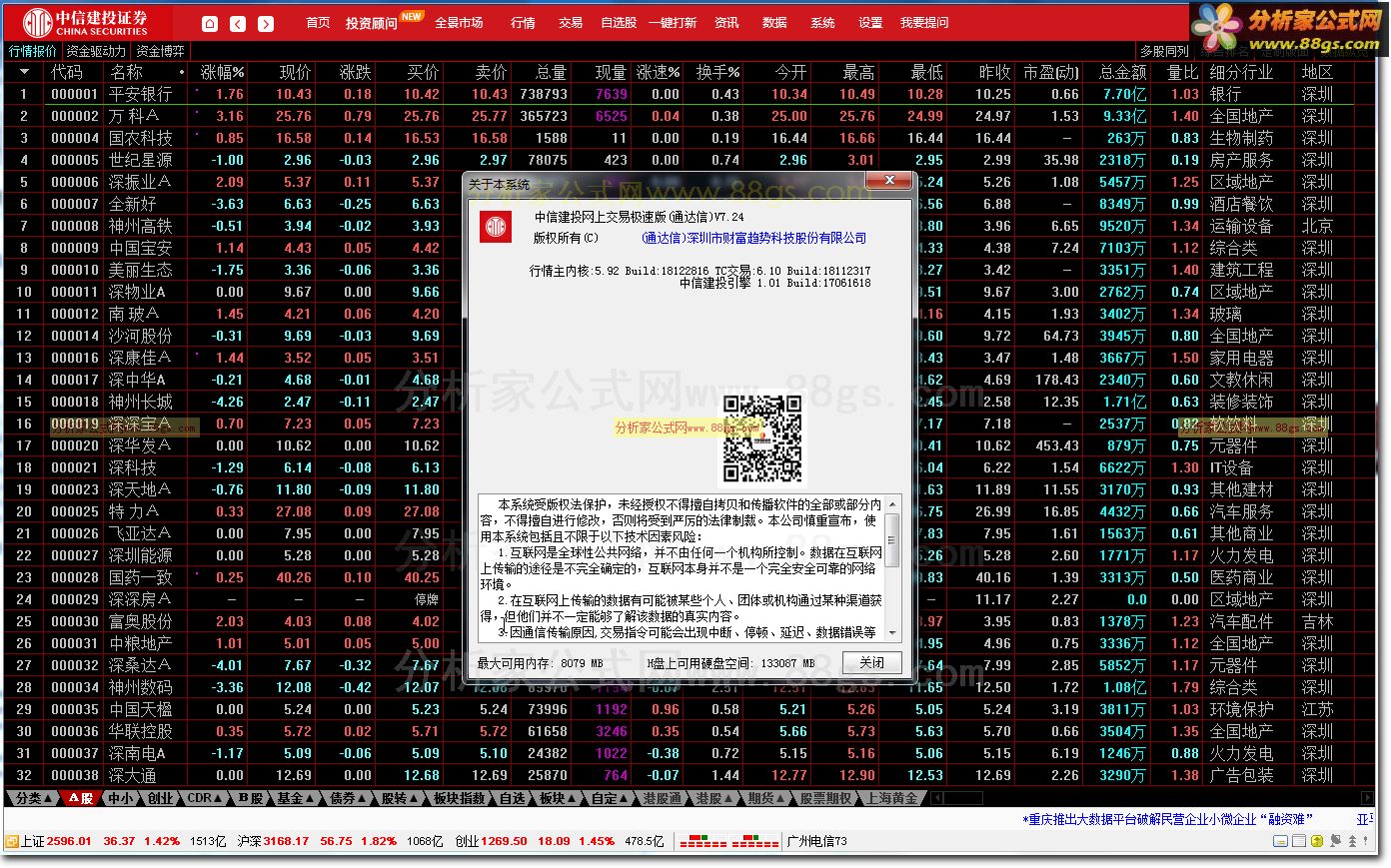The width and height of the screenshot is (1391, 868).
Task: Click the 重庆推出大数据平台 news ticker link
Action: coord(1167,819)
